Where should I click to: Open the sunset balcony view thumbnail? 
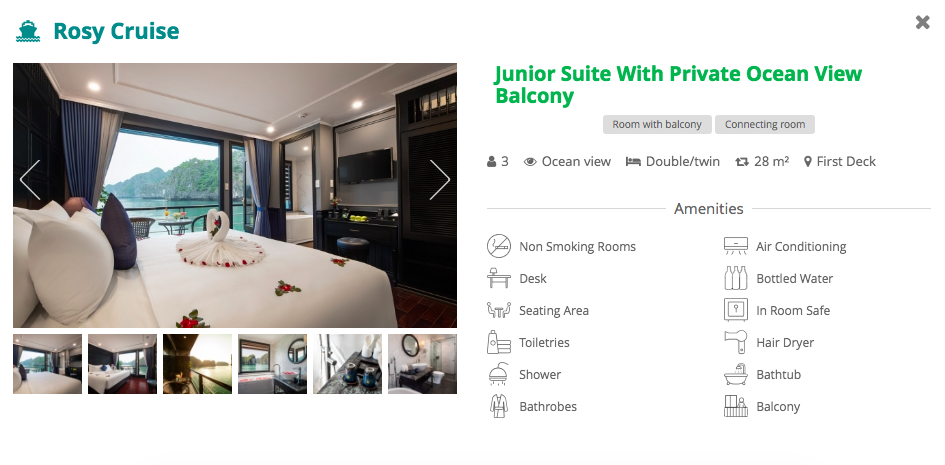(197, 364)
